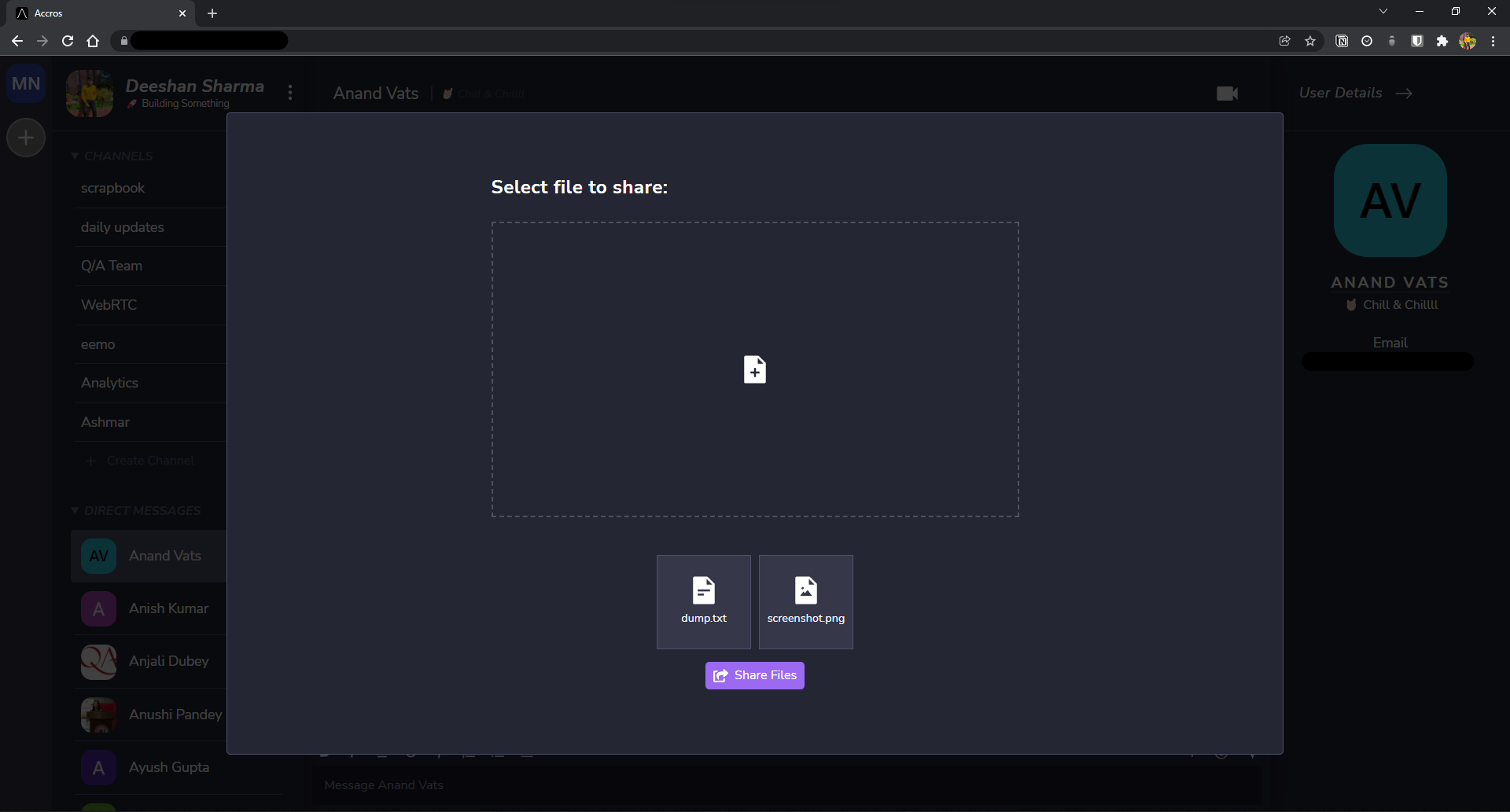Select the dump.txt file thumbnail
Image resolution: width=1510 pixels, height=812 pixels.
coord(703,601)
